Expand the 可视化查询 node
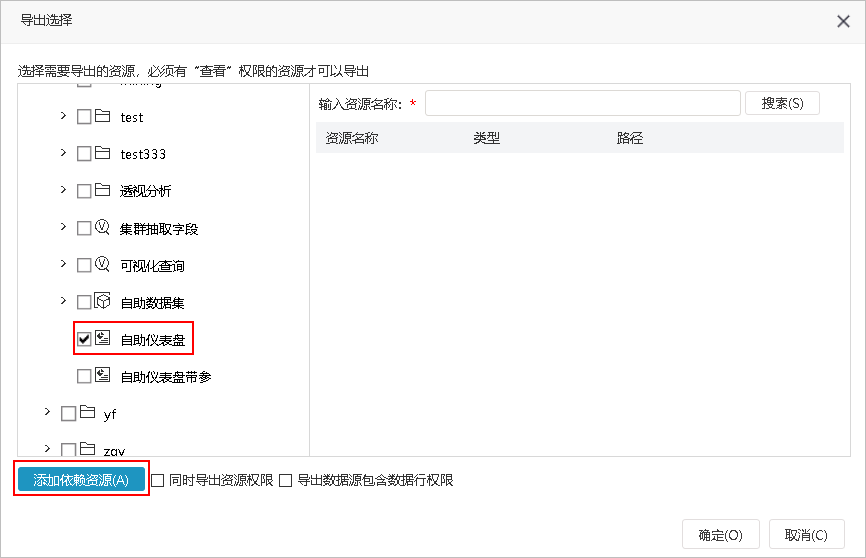This screenshot has width=866, height=558. click(x=63, y=264)
